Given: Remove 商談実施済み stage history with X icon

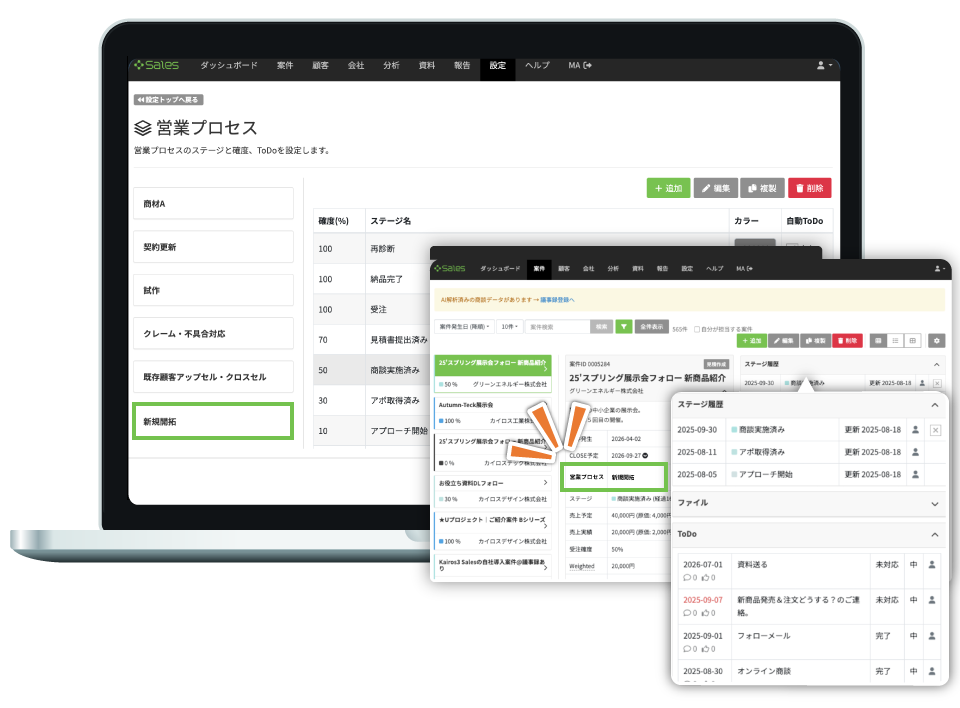Looking at the screenshot, I should pos(935,429).
